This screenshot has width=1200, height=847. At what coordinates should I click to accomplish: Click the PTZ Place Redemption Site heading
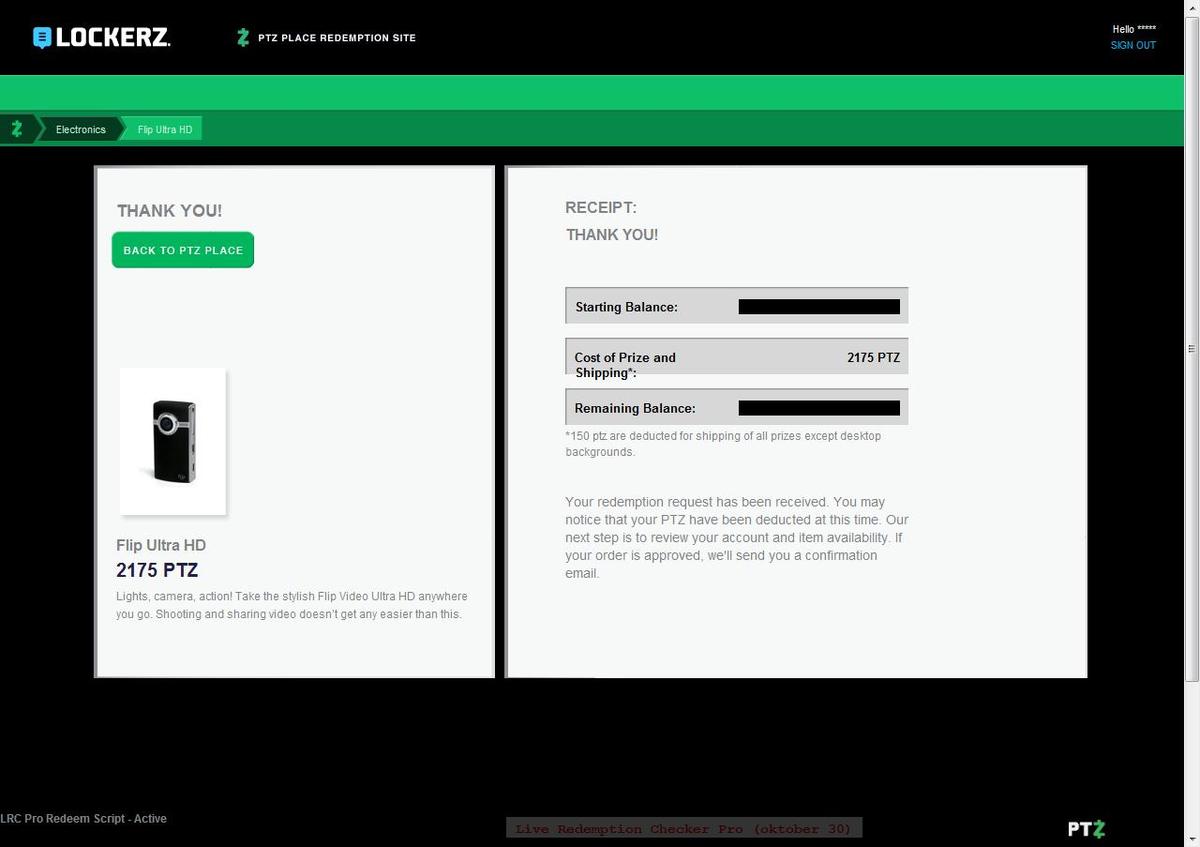click(336, 38)
